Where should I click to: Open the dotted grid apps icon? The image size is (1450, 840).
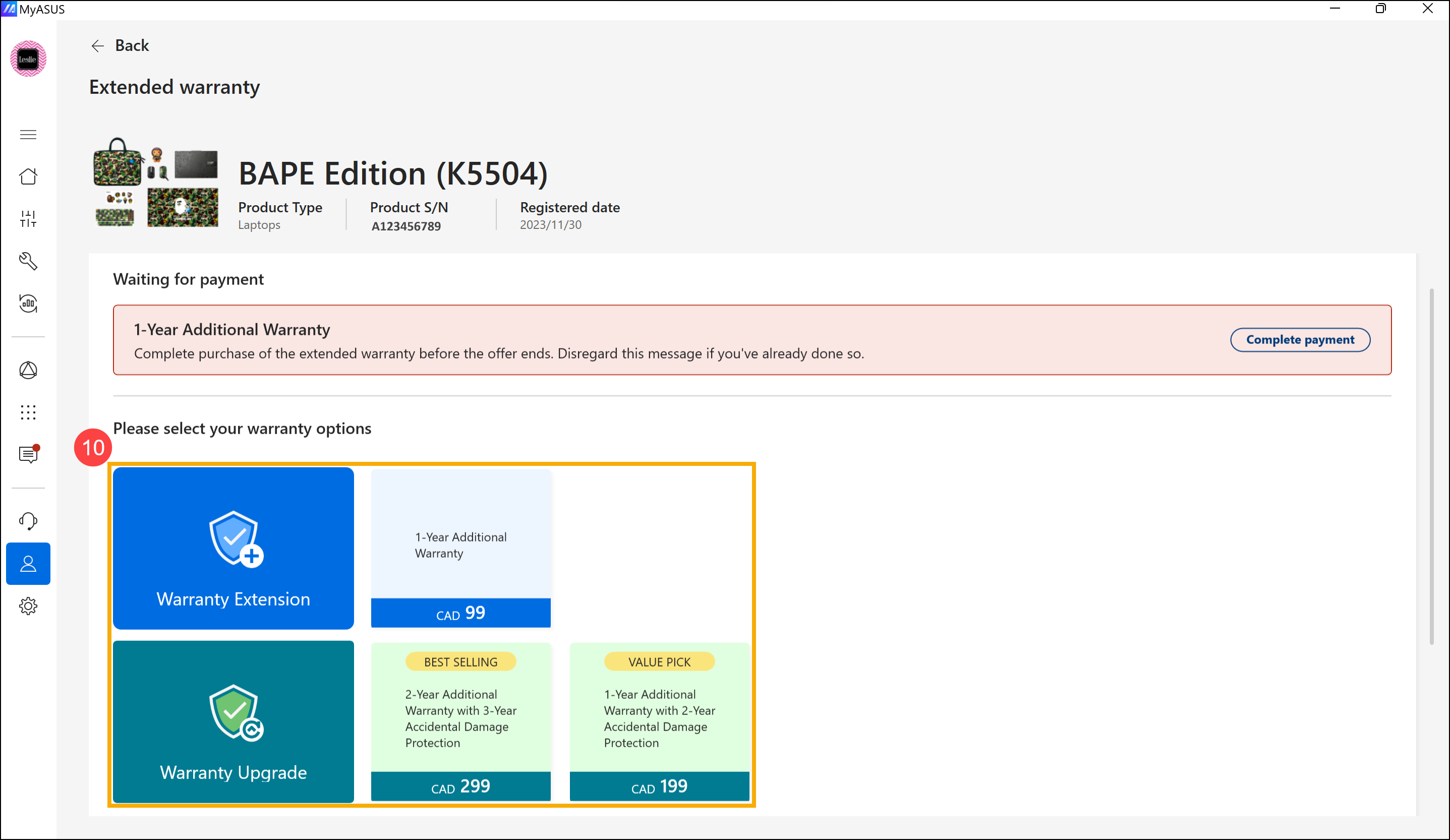click(28, 412)
